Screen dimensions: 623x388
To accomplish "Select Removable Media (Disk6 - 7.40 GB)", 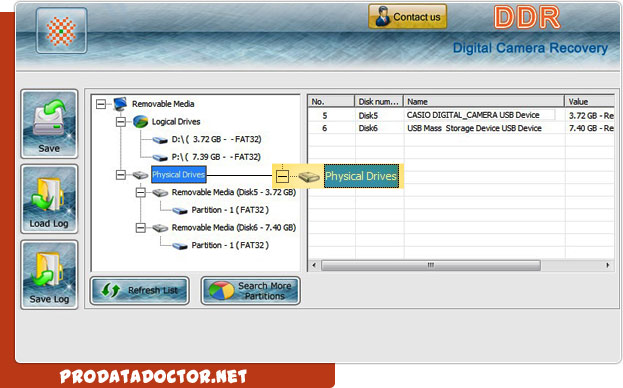I will pos(234,228).
